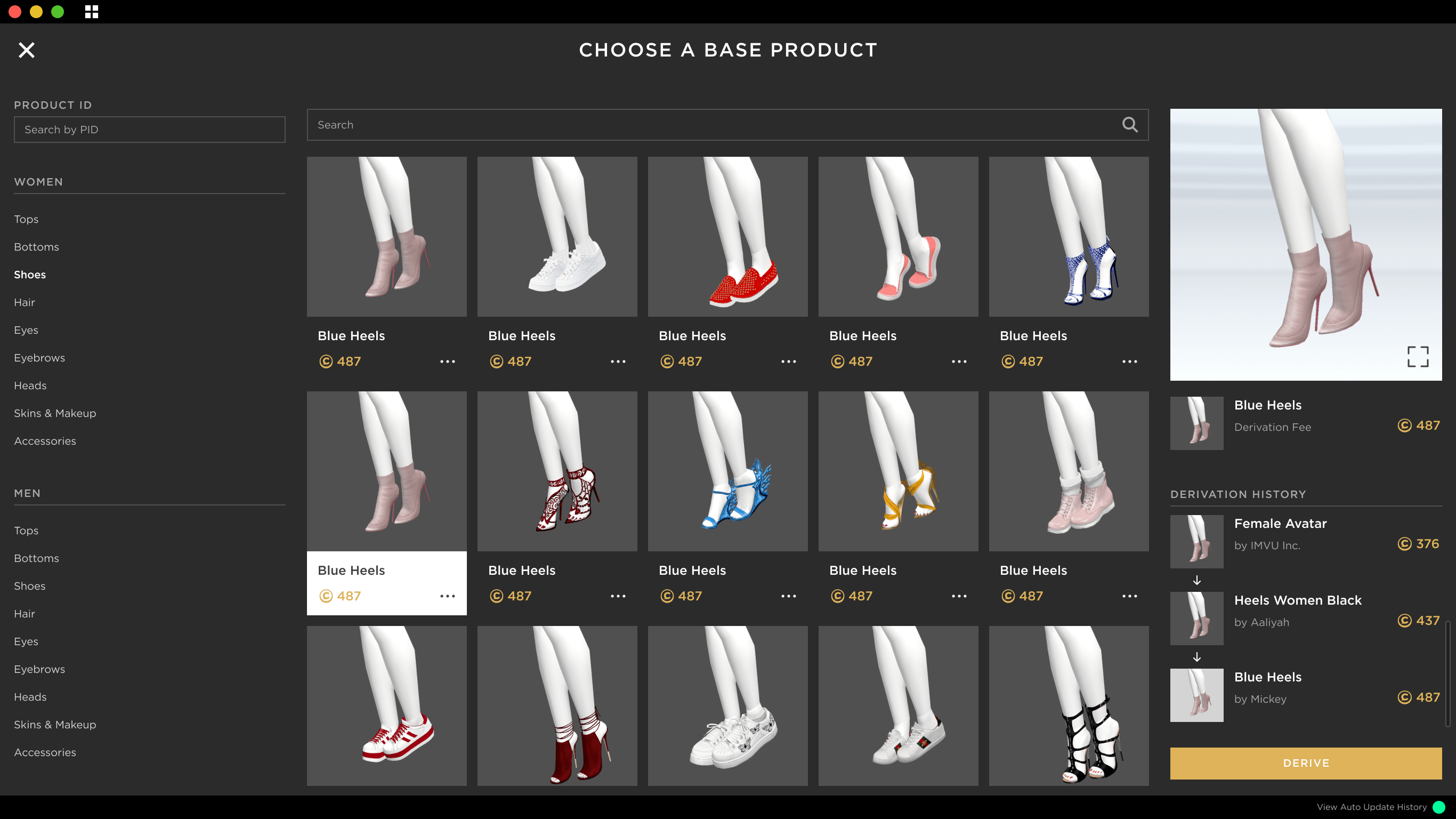Select Women Shoes category
Image resolution: width=1456 pixels, height=819 pixels.
(x=30, y=274)
